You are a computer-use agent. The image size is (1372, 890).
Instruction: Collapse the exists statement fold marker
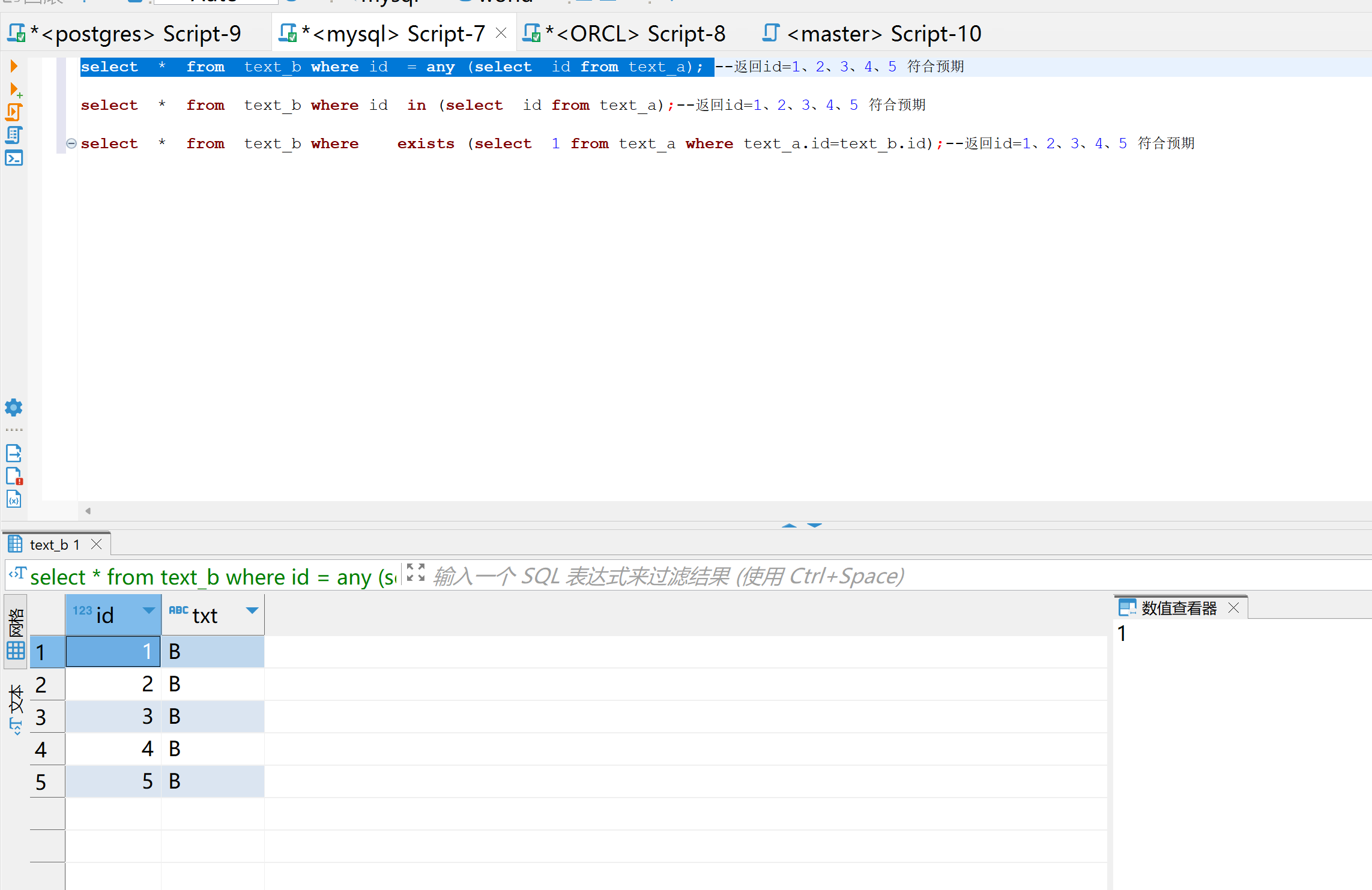click(71, 143)
